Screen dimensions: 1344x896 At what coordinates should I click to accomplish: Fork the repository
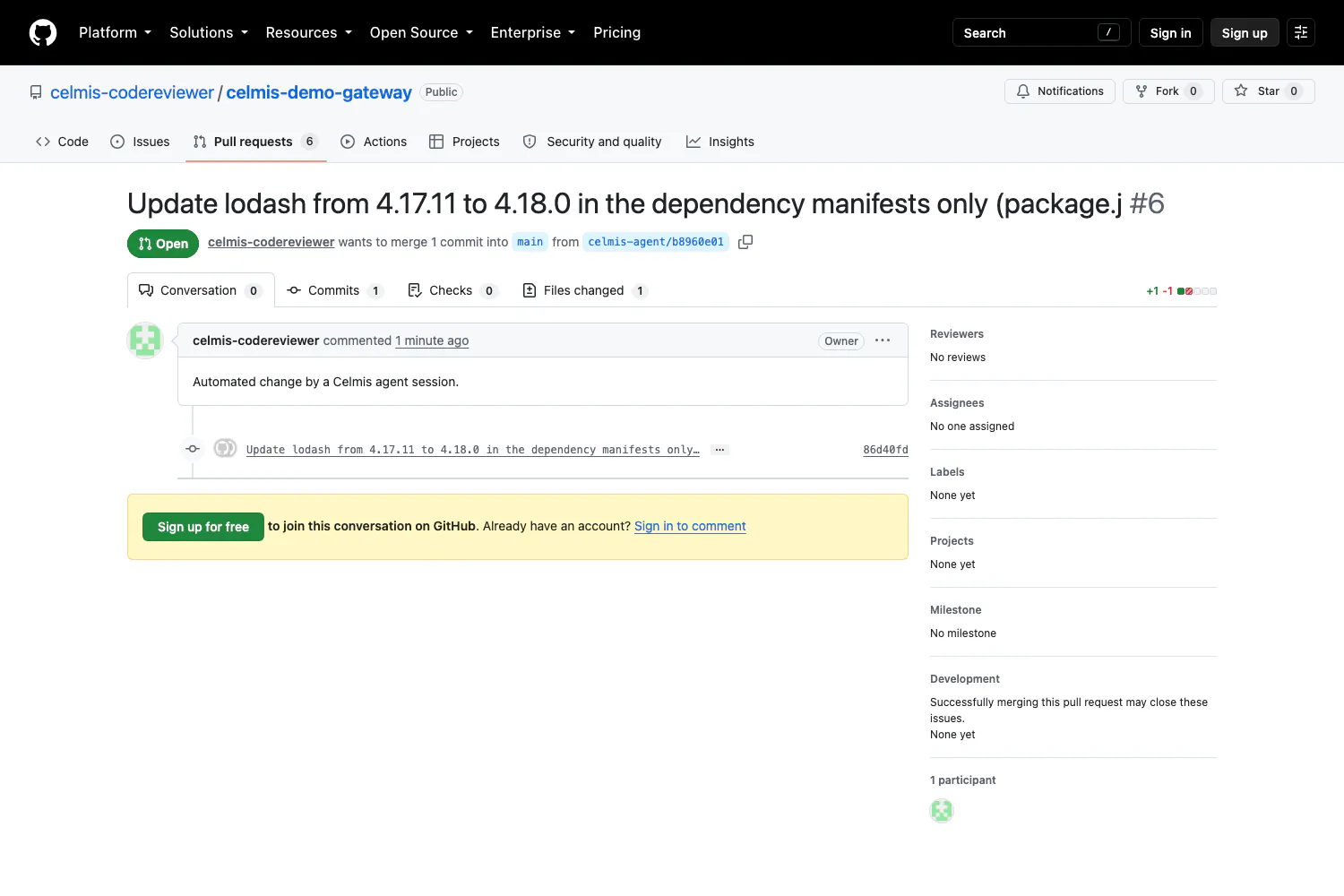coord(1168,91)
